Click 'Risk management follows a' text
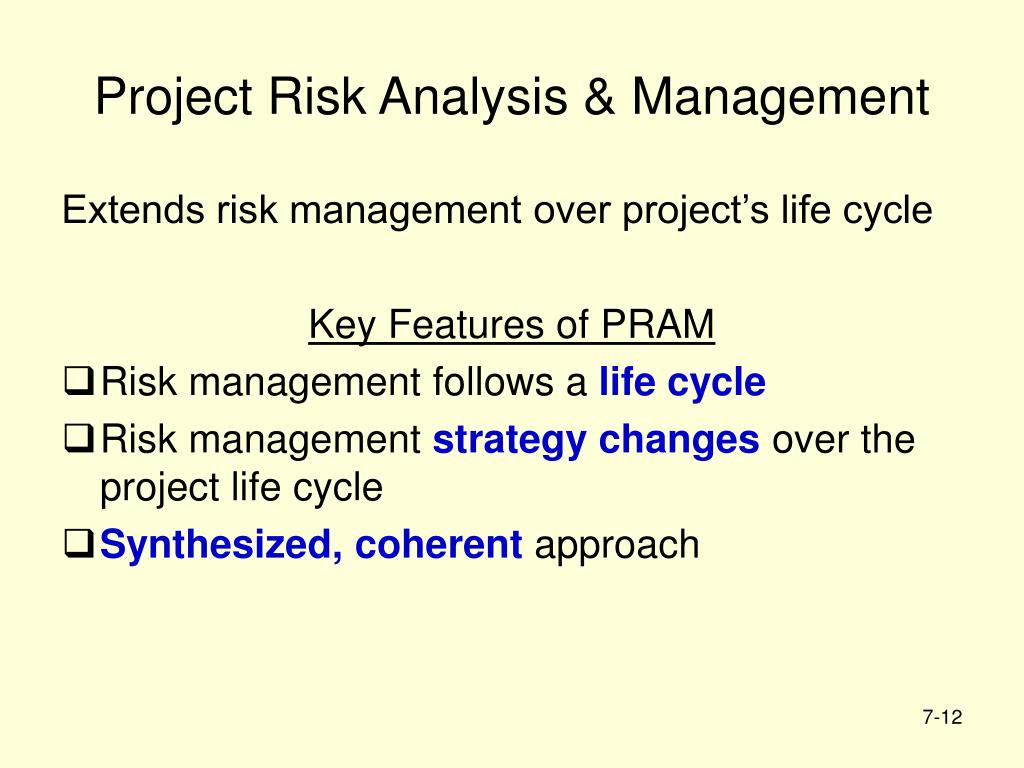The height and width of the screenshot is (768, 1024). click(344, 382)
